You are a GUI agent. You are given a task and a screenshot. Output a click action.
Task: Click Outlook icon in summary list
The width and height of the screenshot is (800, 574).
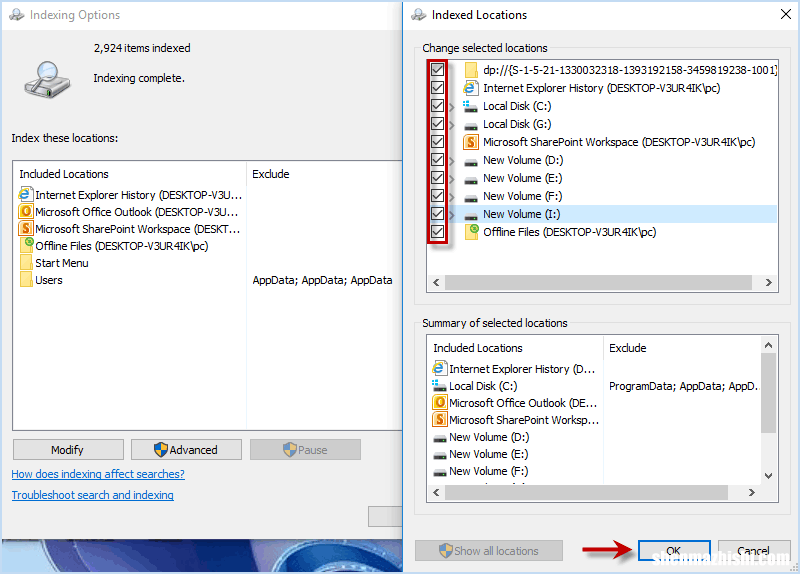tap(439, 402)
